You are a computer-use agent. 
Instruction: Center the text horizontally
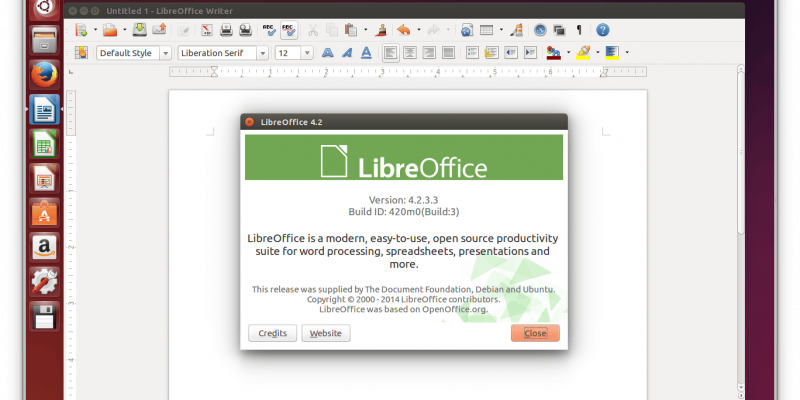coord(410,53)
